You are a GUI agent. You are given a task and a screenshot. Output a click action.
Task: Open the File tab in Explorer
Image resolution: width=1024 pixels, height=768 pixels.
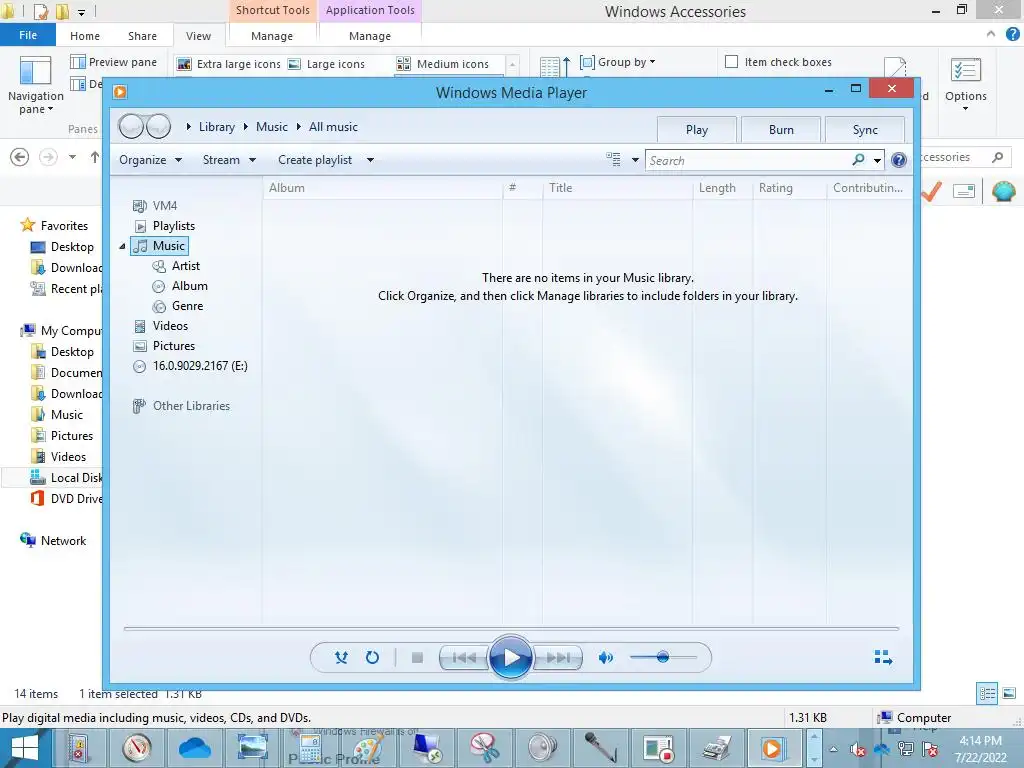pos(27,35)
